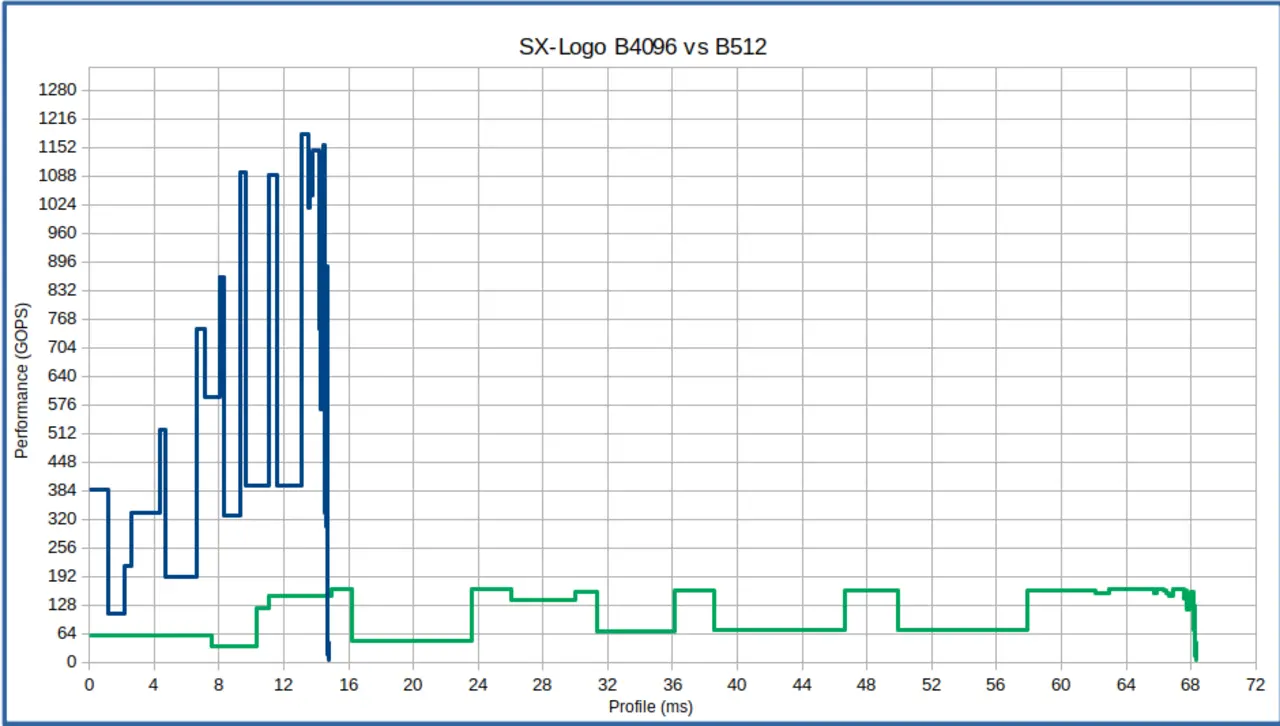Image resolution: width=1280 pixels, height=726 pixels.
Task: Select the 64 label on the Y axis
Action: [x=65, y=633]
